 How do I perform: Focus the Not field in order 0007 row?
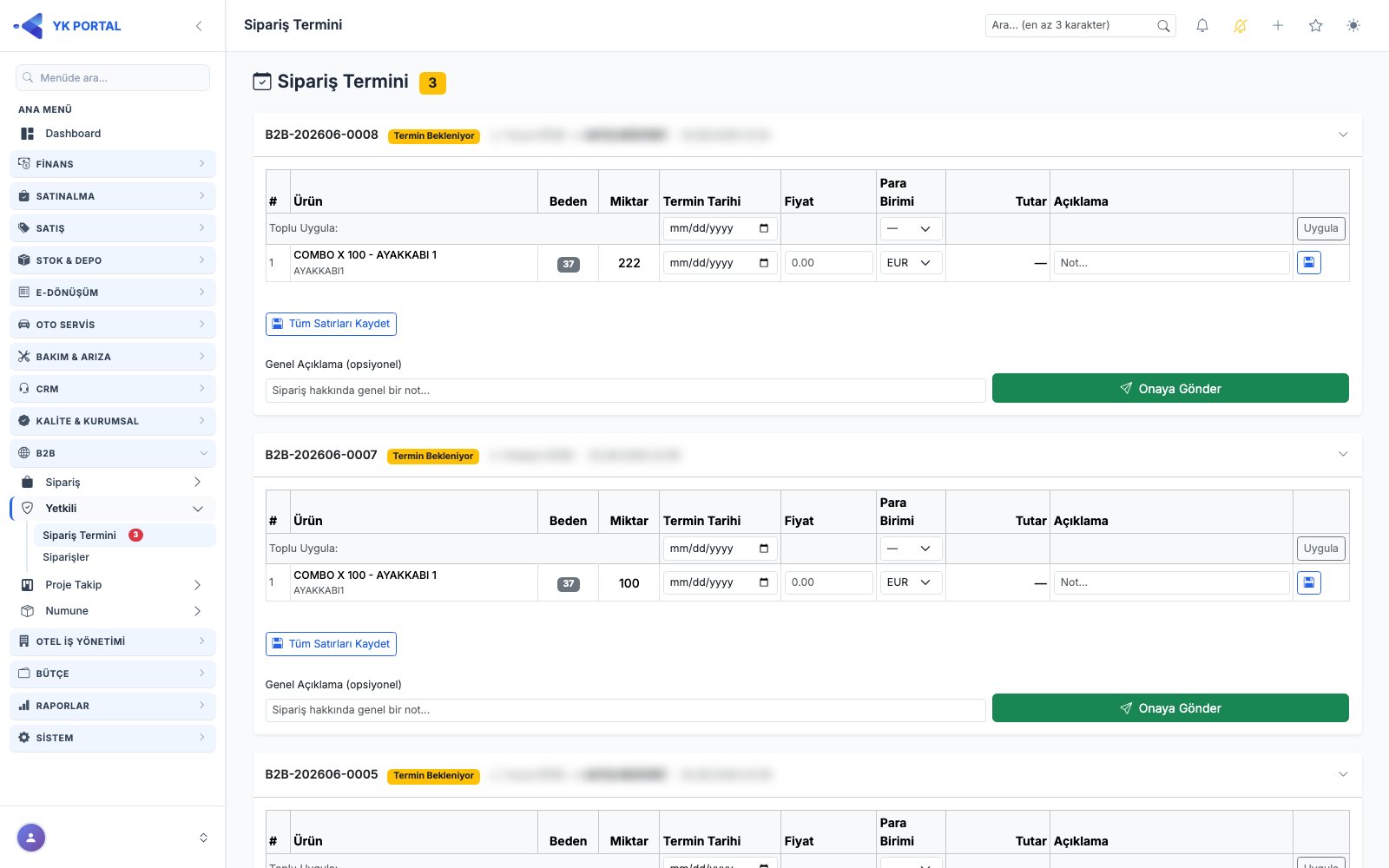click(1171, 582)
